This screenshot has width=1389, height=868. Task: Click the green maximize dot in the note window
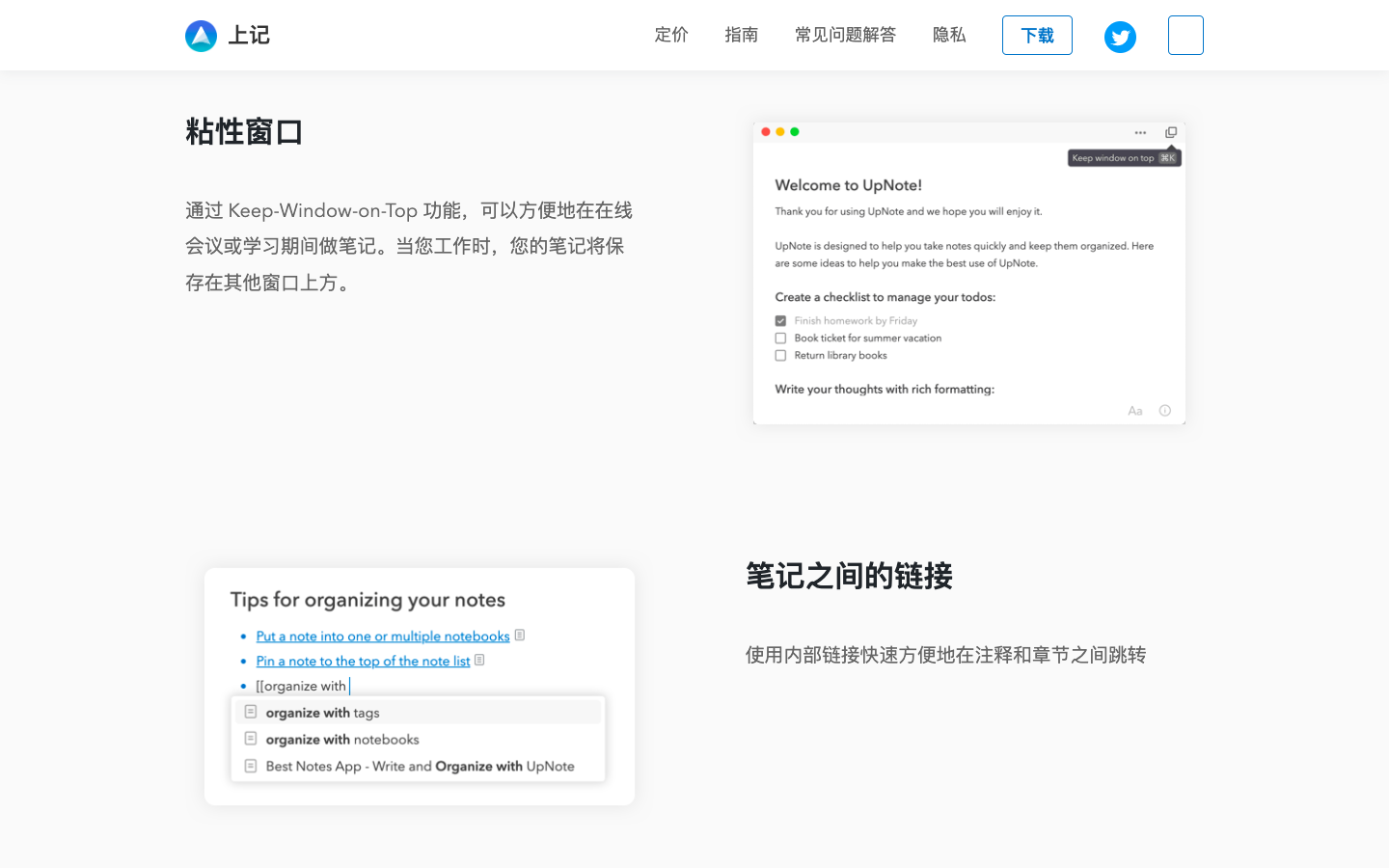point(795,132)
